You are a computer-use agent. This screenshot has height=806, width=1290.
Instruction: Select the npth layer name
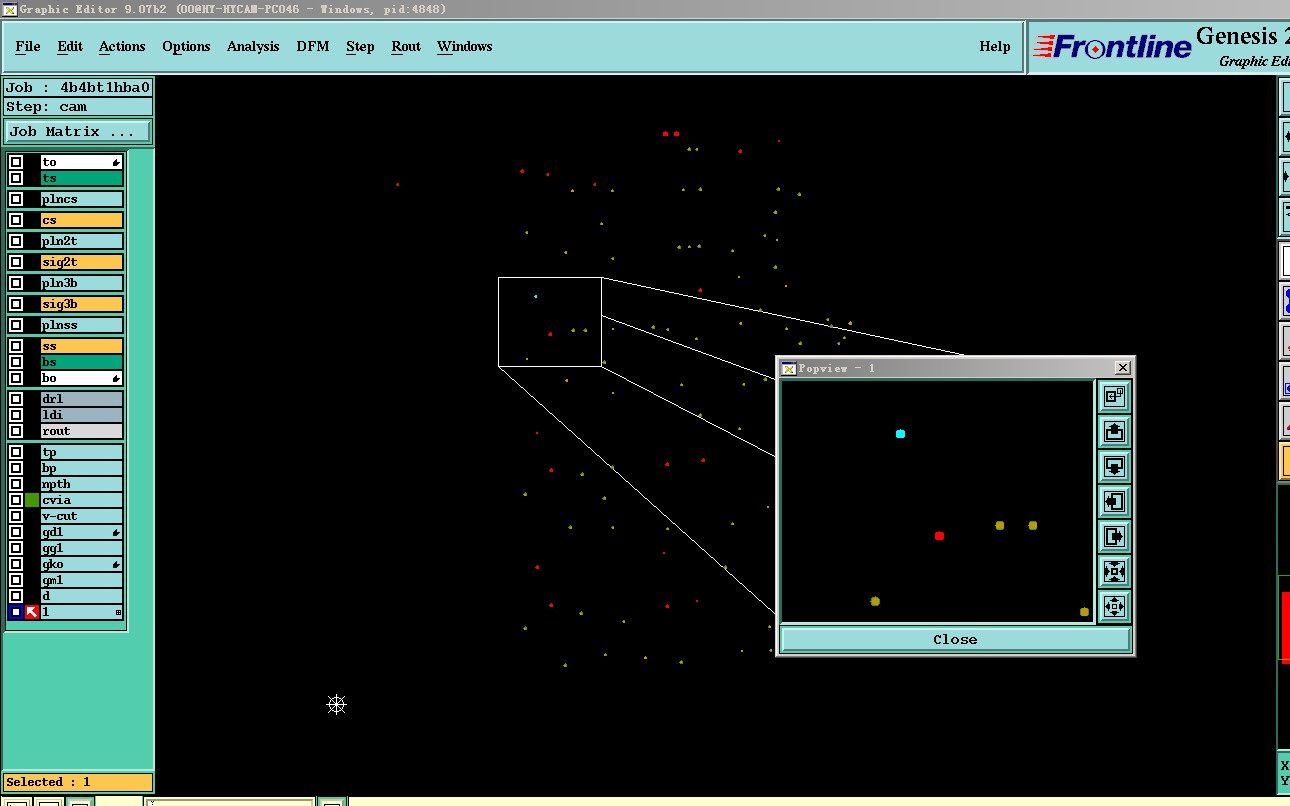coord(82,484)
